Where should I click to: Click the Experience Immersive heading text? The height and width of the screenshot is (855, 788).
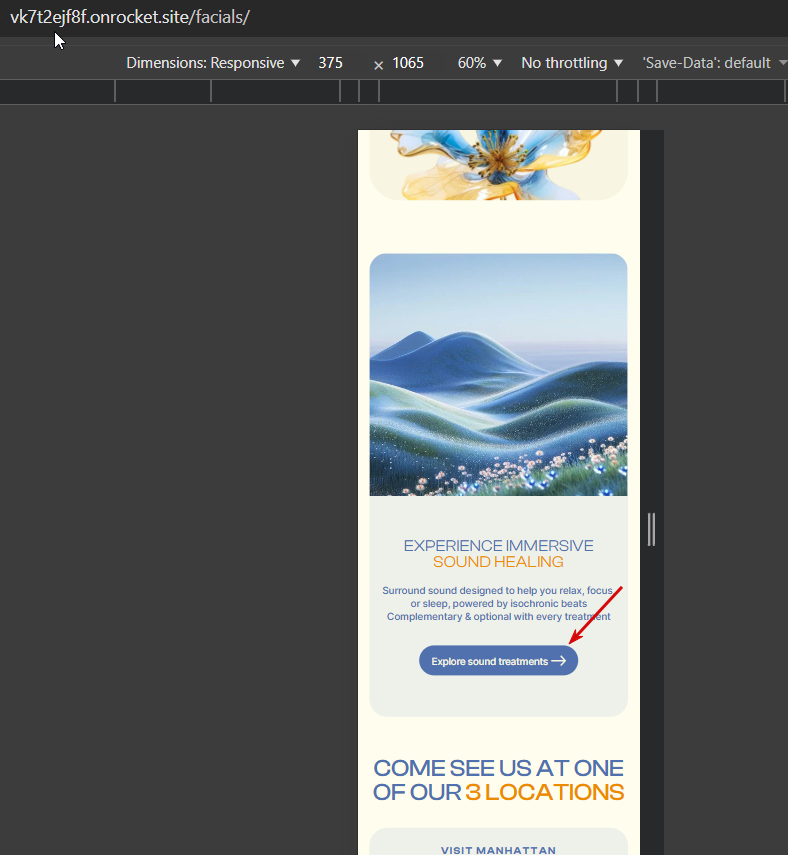click(498, 546)
